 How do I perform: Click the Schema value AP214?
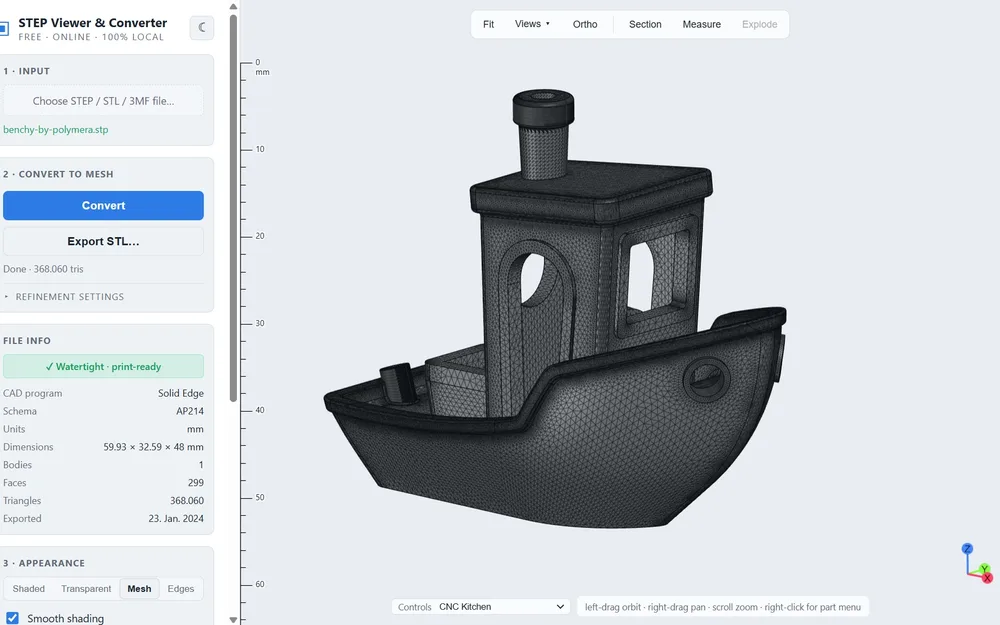pyautogui.click(x=190, y=411)
